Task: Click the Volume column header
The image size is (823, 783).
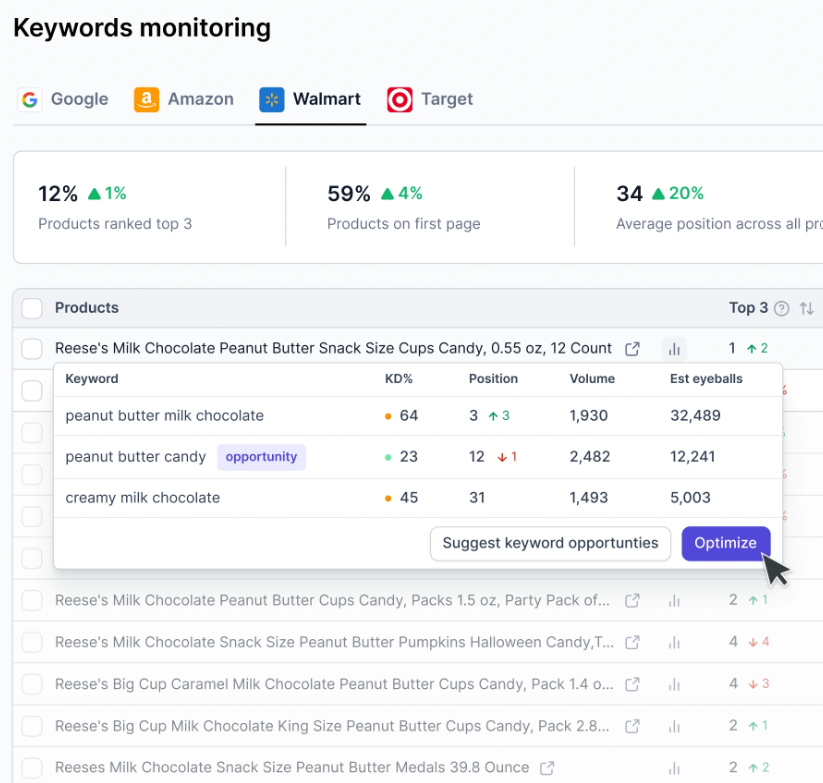Action: (x=592, y=379)
